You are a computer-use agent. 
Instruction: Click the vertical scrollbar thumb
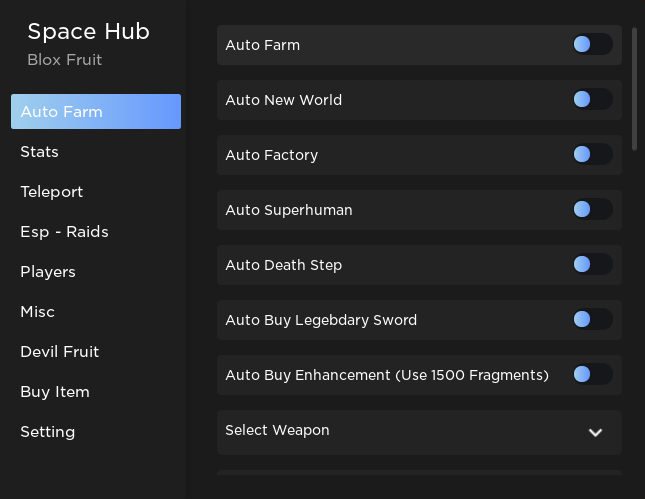pyautogui.click(x=634, y=89)
